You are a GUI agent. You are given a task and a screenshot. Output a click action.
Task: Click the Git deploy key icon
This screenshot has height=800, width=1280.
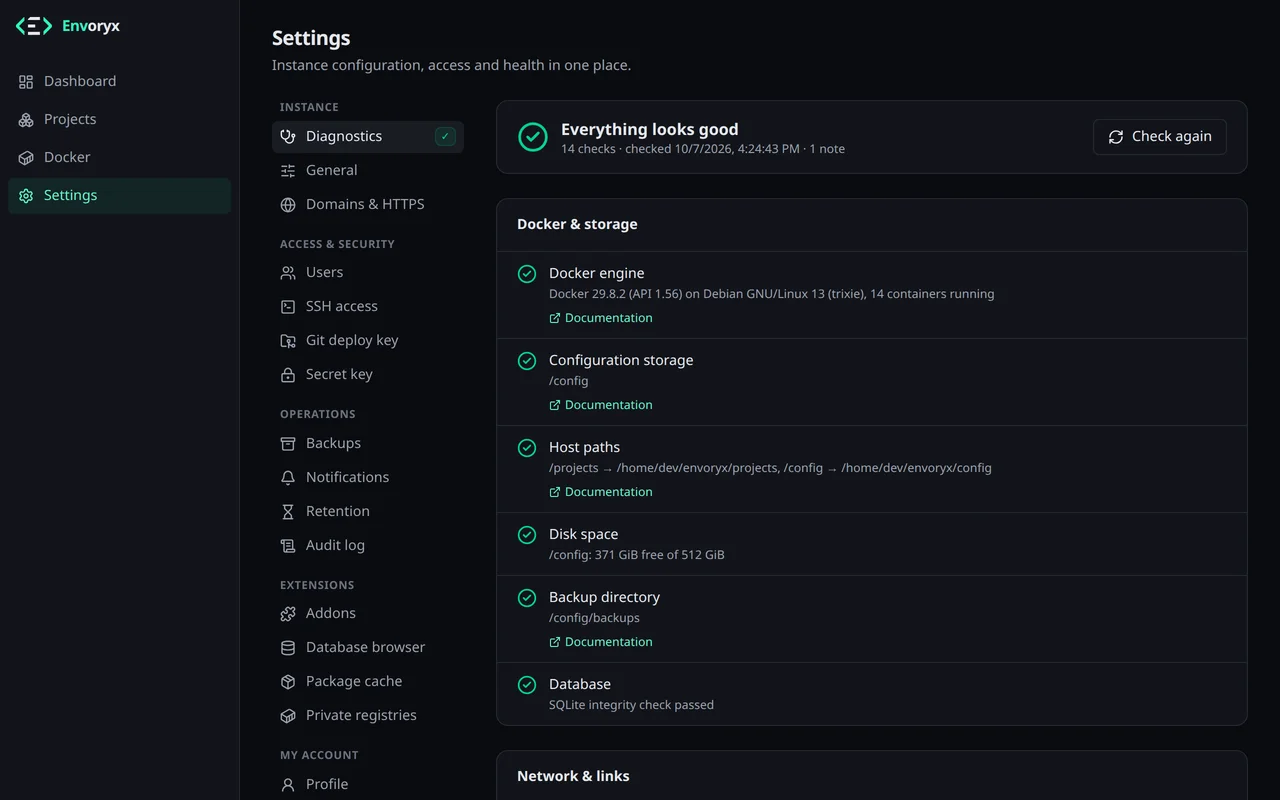tap(288, 341)
